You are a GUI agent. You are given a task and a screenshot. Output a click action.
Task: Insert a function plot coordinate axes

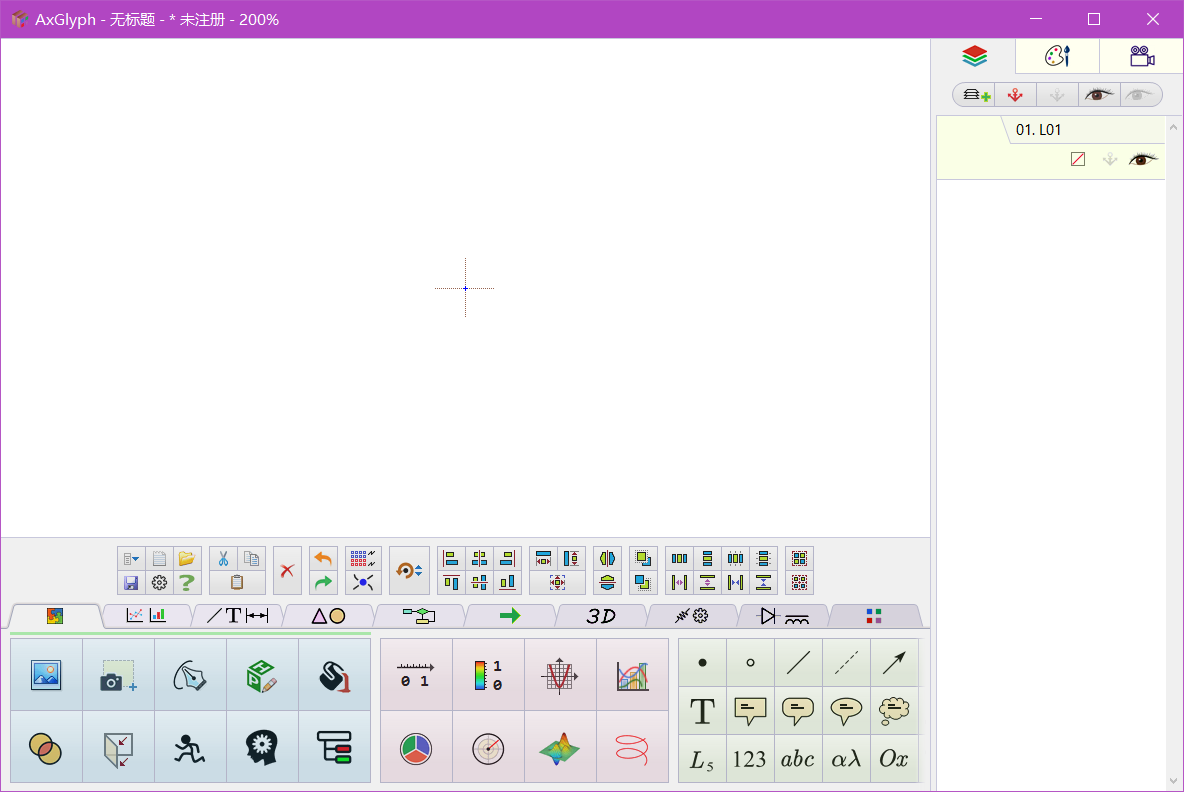coord(560,675)
